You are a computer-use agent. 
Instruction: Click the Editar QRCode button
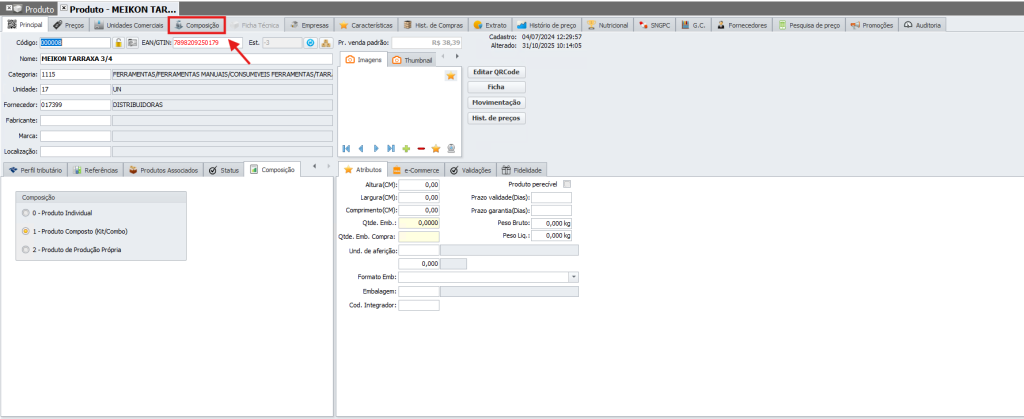[495, 72]
